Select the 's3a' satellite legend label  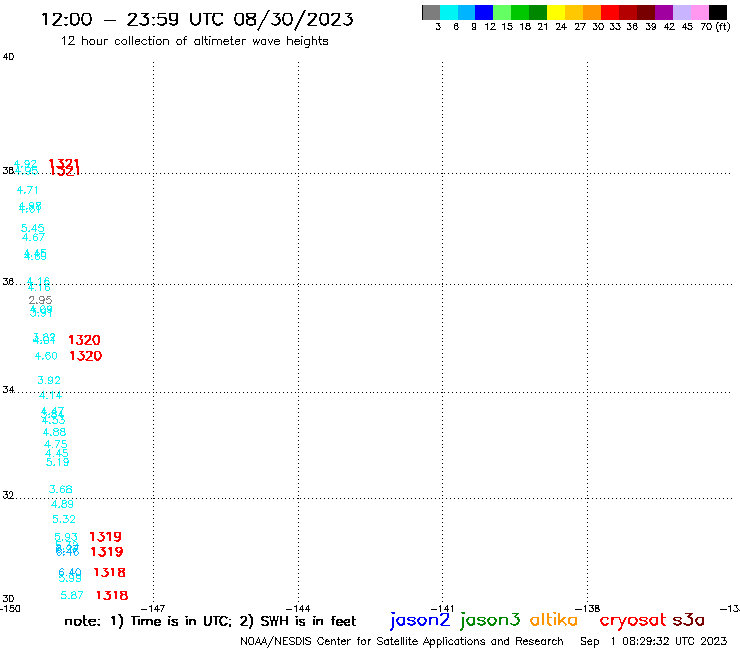pos(689,620)
